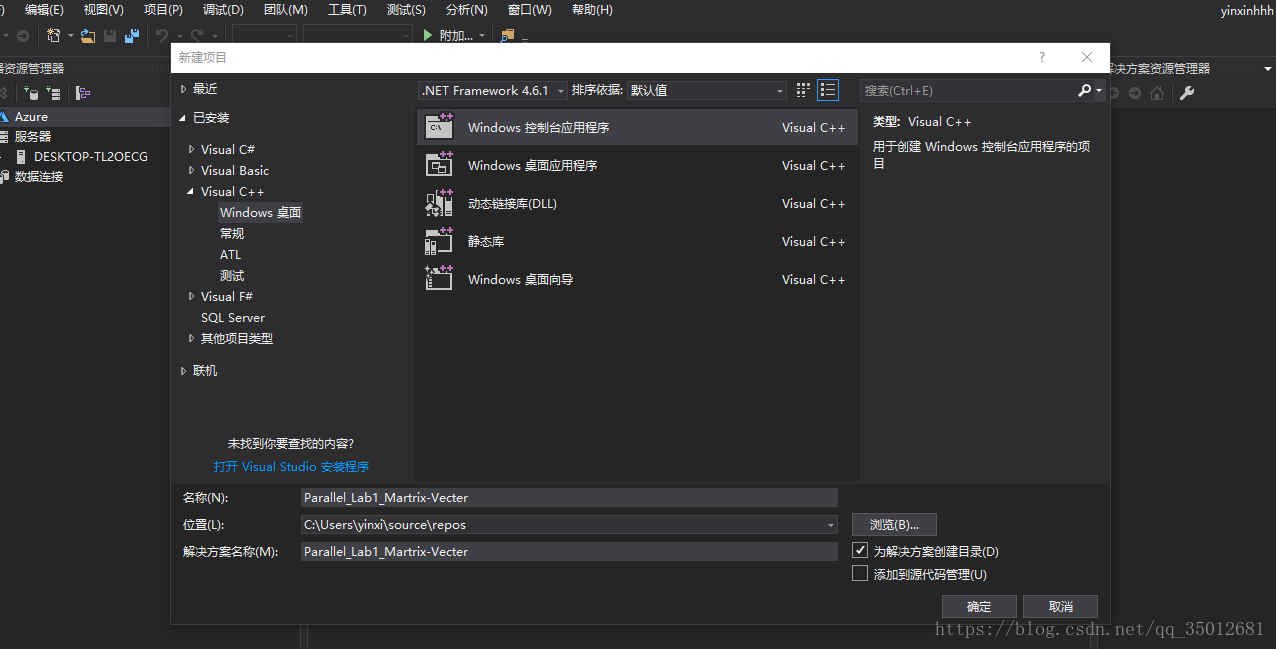
Task: Open the 编辑(E) menu
Action: click(44, 9)
